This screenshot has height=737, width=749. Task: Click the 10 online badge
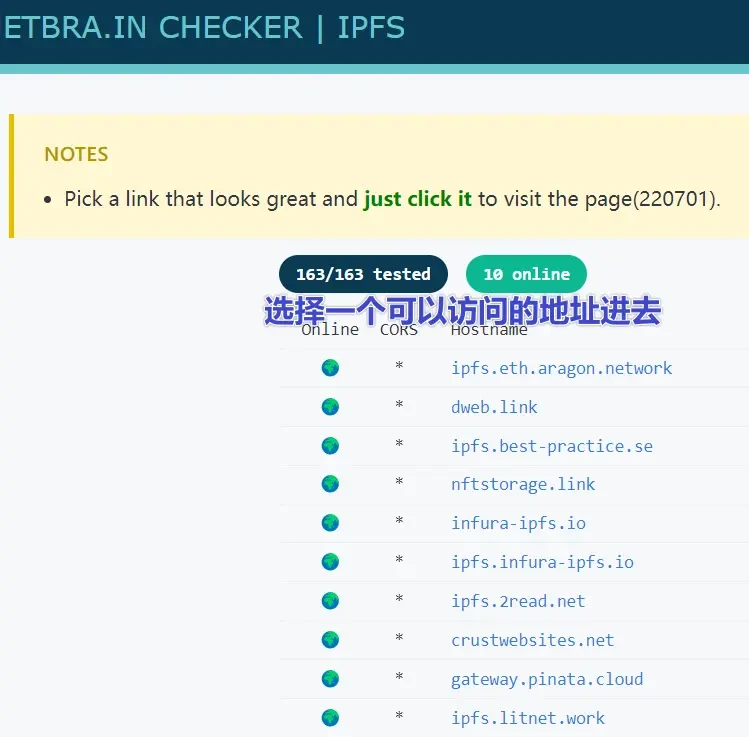click(526, 274)
